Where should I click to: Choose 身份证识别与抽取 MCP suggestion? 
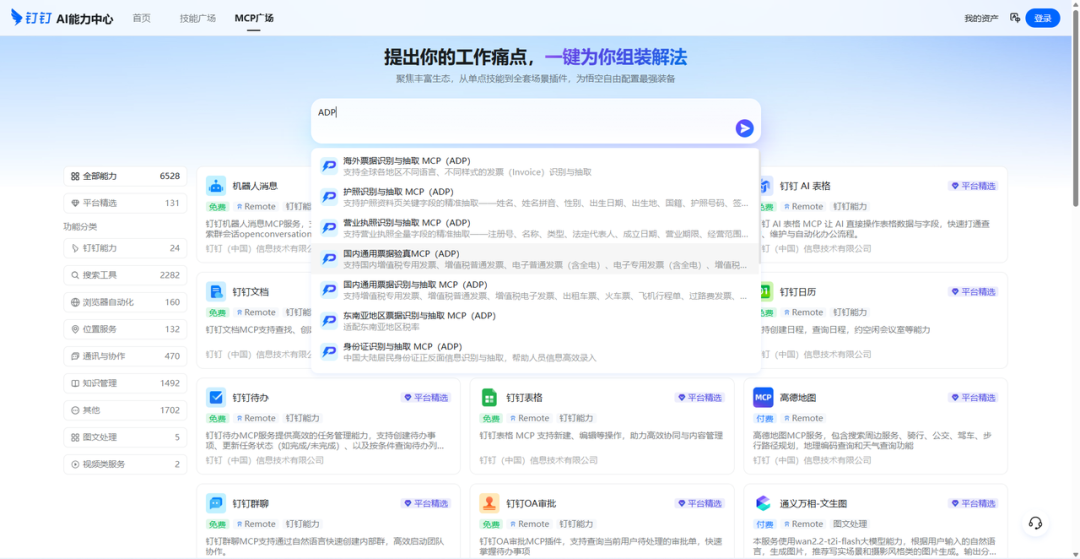click(536, 352)
